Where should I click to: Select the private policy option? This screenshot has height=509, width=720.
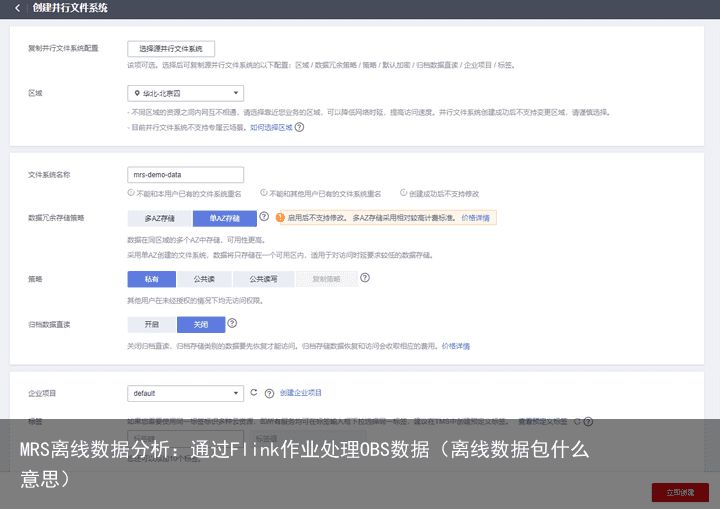tap(152, 279)
